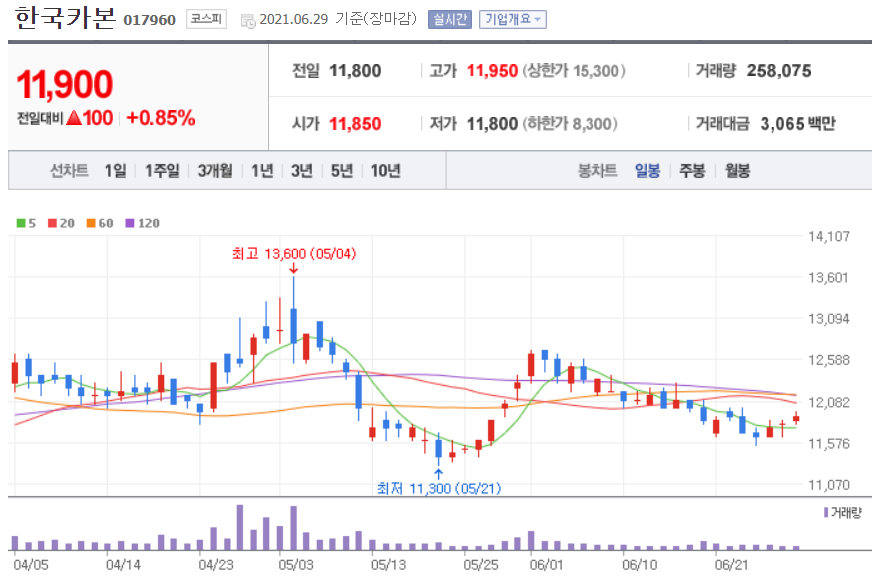Click the current price 11,900
Screen dimensions: 872x581
tap(65, 85)
